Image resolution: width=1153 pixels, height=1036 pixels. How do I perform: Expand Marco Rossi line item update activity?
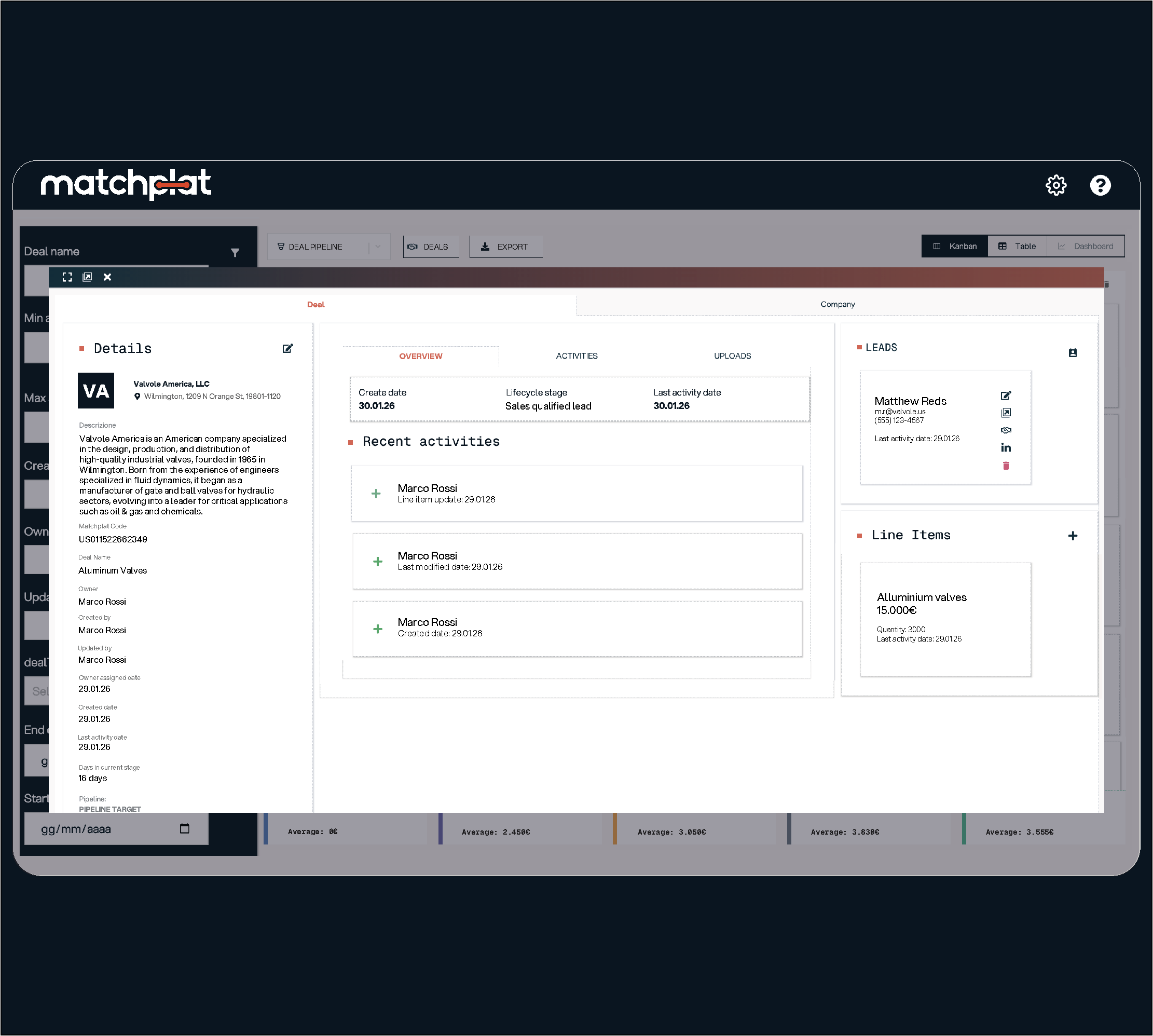(376, 494)
